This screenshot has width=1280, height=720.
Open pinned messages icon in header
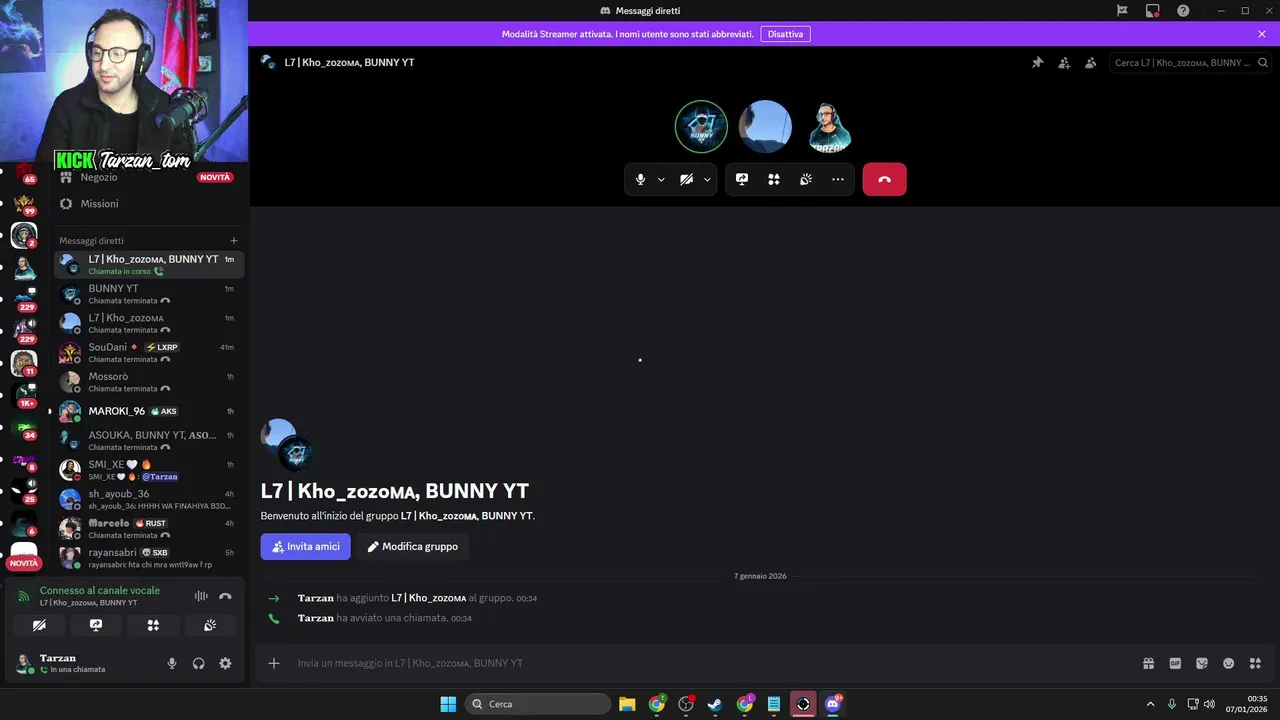pyautogui.click(x=1037, y=62)
